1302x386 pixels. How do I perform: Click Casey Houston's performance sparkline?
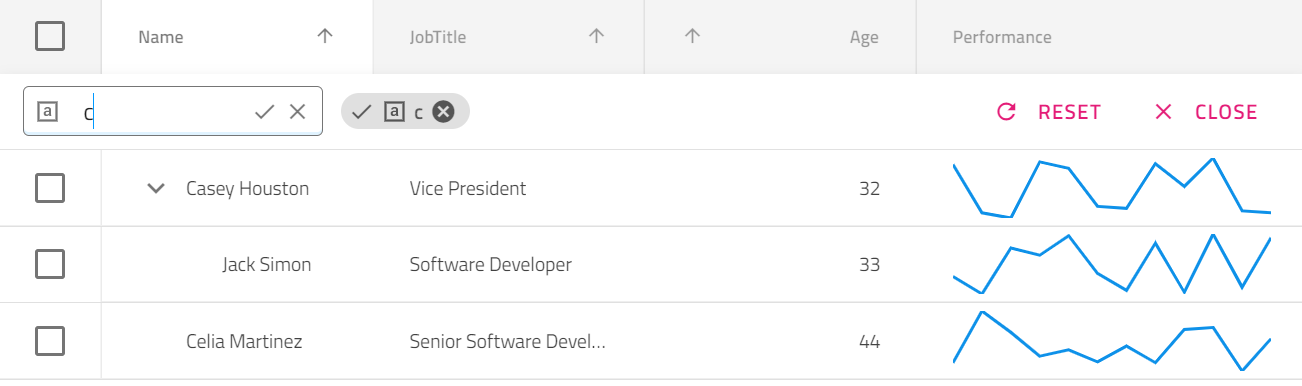pos(1112,188)
